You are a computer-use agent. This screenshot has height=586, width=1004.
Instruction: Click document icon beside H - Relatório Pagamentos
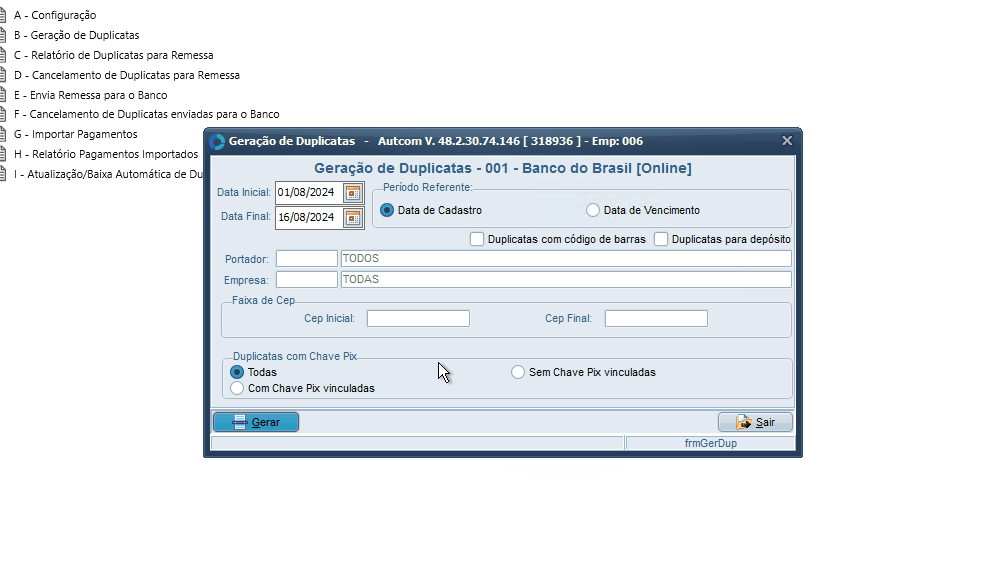(x=3, y=154)
